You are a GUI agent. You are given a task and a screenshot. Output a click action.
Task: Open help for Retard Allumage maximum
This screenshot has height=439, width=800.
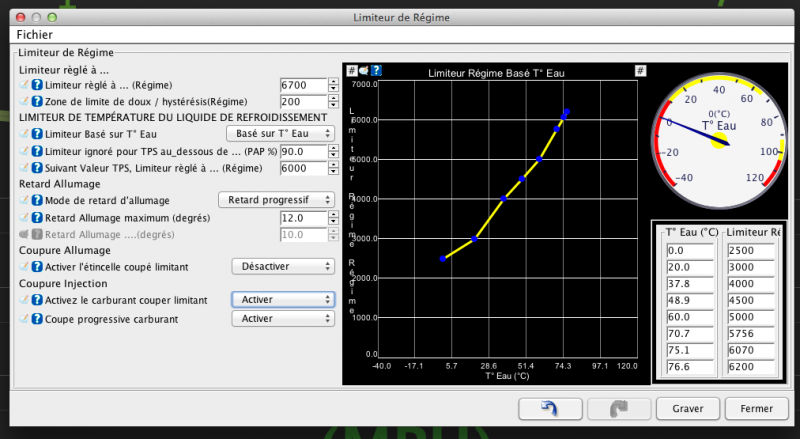point(37,217)
